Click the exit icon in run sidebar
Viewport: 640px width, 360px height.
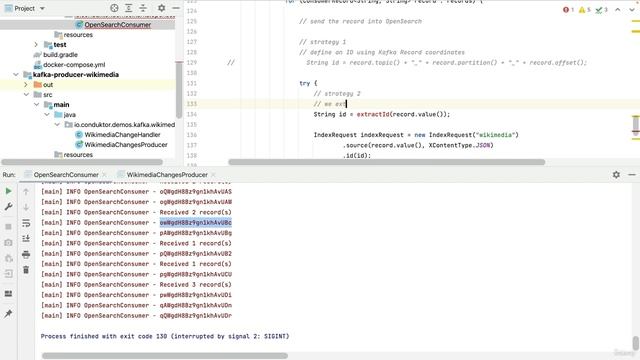tap(8, 273)
